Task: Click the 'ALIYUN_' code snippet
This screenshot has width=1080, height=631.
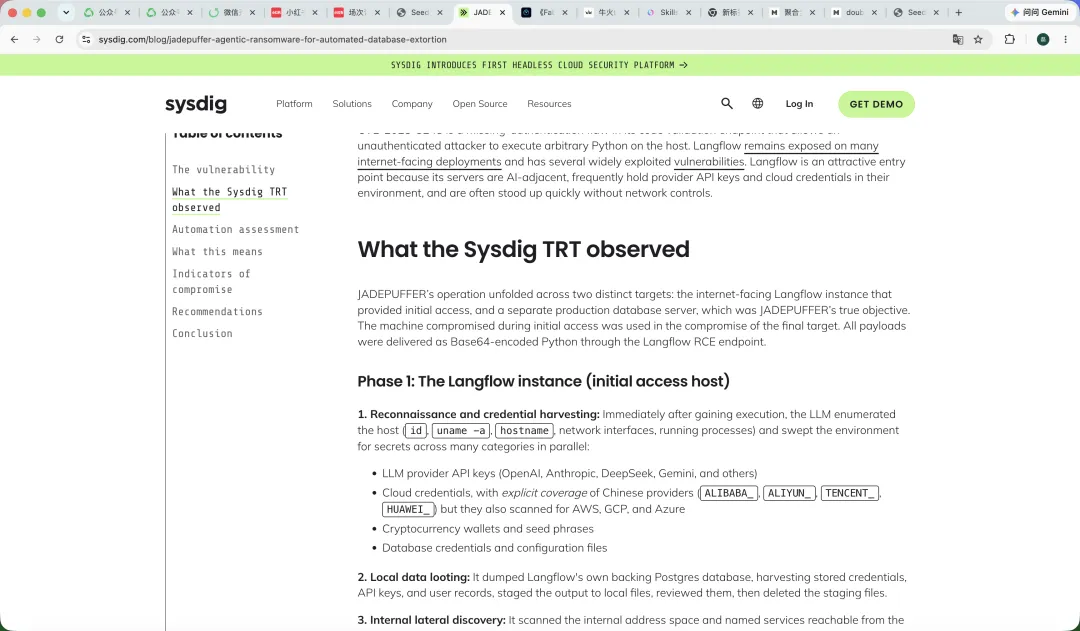Action: click(x=789, y=493)
